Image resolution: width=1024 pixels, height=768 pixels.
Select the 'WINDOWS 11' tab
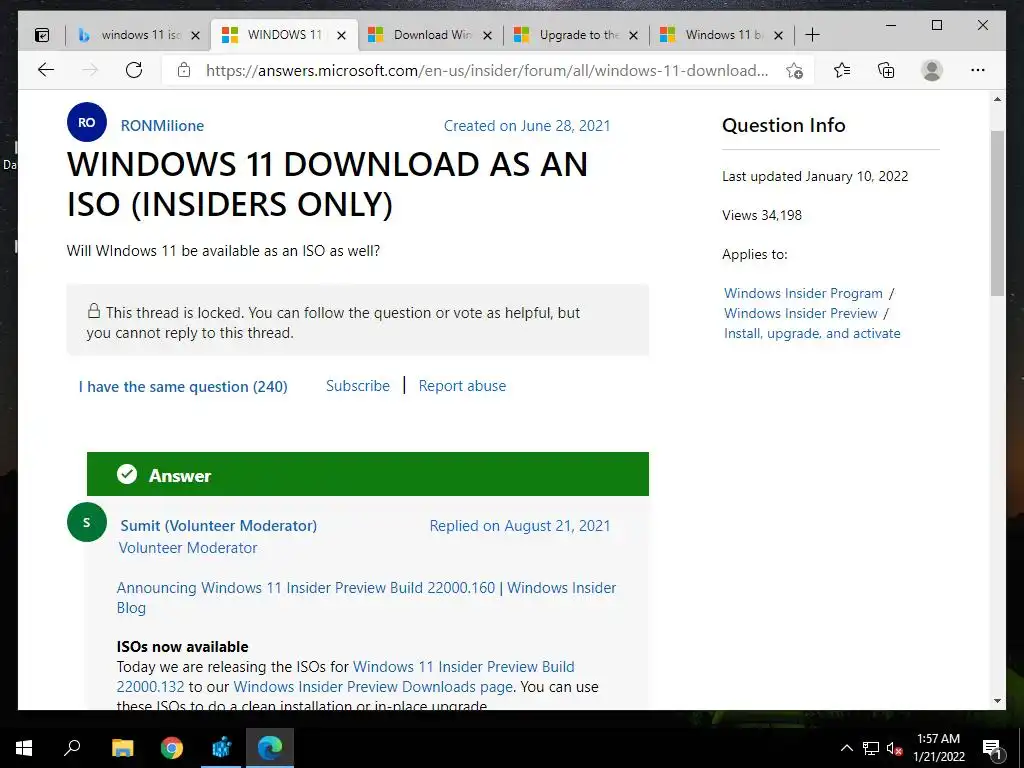pos(284,35)
